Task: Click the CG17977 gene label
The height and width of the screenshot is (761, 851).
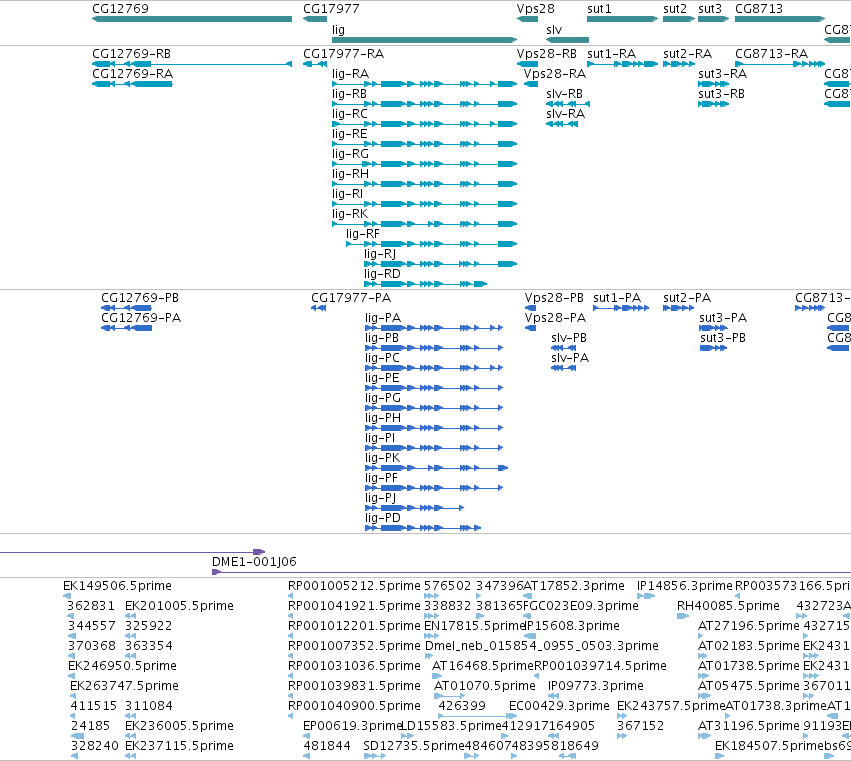Action: pyautogui.click(x=331, y=9)
